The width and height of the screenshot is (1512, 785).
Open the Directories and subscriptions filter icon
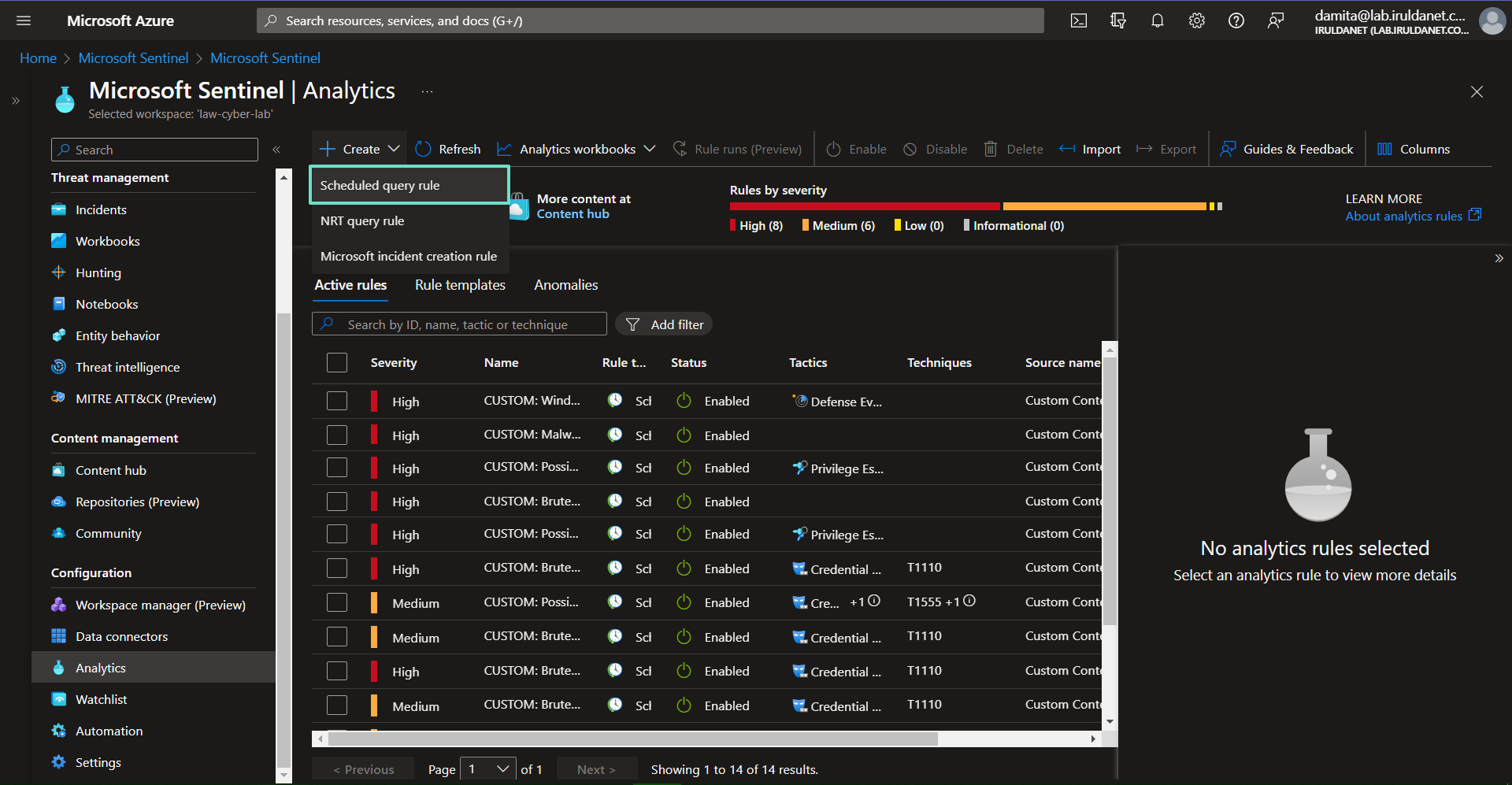pos(1118,20)
